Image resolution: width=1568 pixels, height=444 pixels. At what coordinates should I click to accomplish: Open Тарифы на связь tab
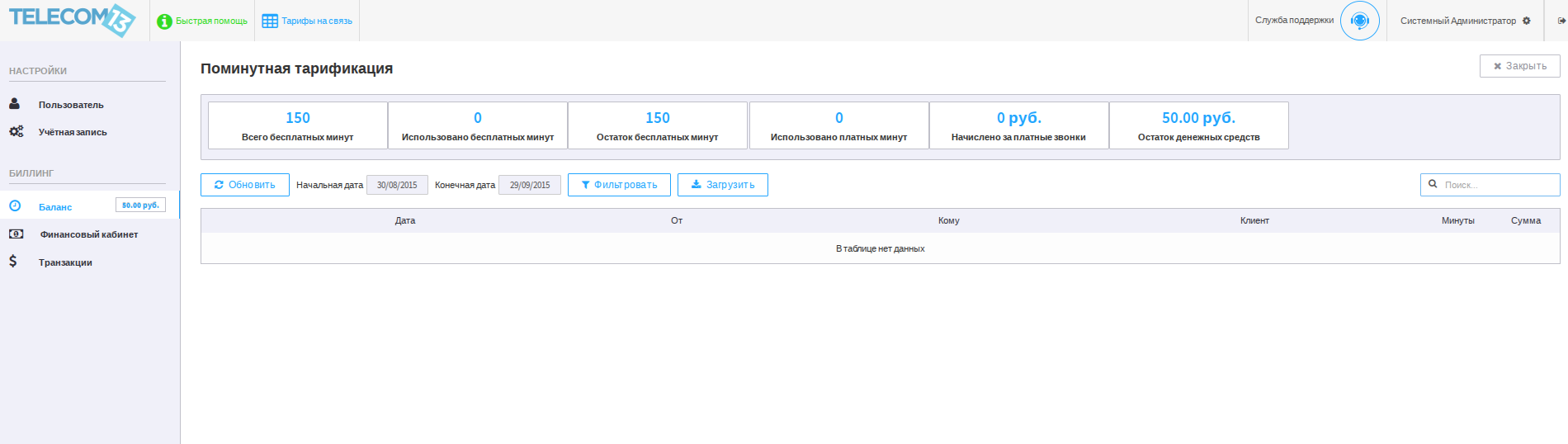[317, 21]
